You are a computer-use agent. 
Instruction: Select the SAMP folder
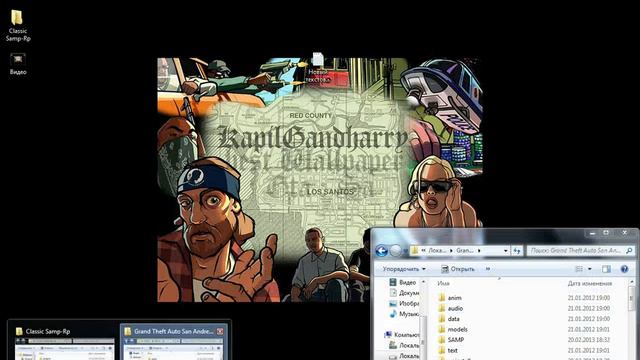click(x=451, y=340)
